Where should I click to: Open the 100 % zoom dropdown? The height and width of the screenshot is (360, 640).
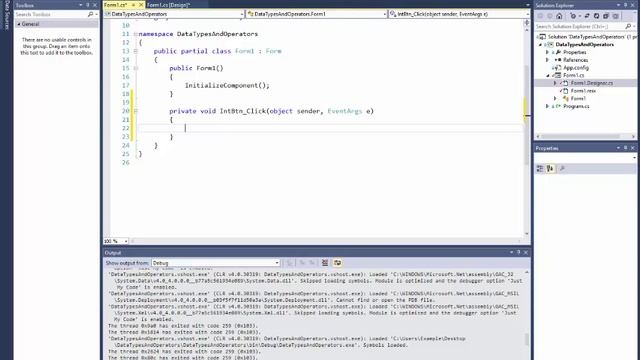[x=126, y=241]
